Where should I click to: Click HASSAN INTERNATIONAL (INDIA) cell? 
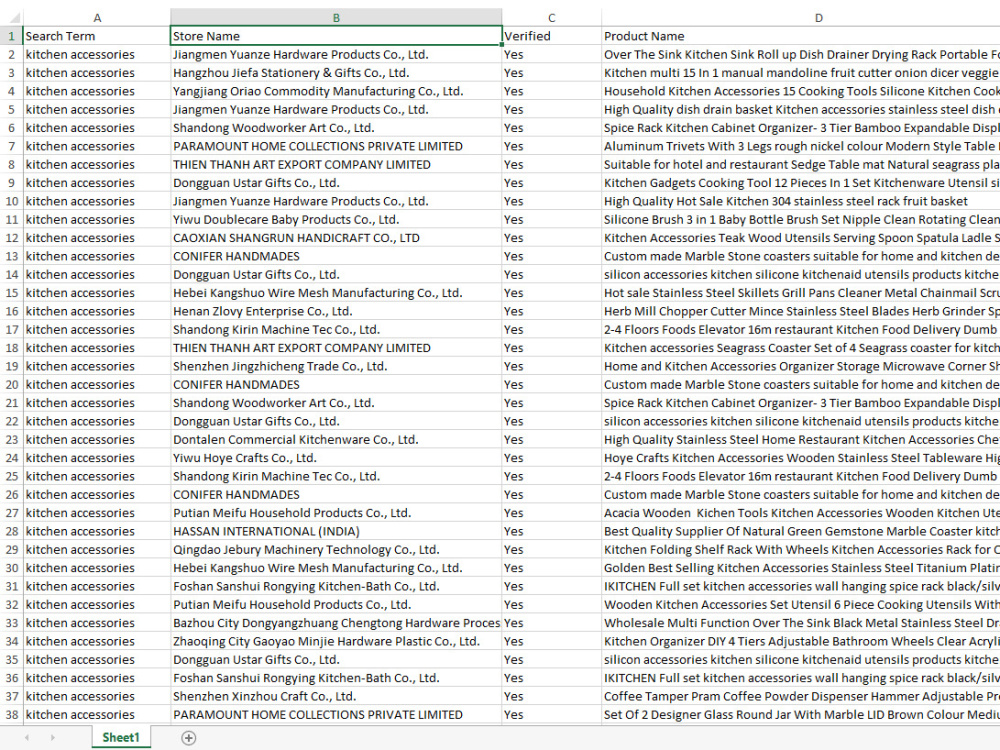click(336, 531)
